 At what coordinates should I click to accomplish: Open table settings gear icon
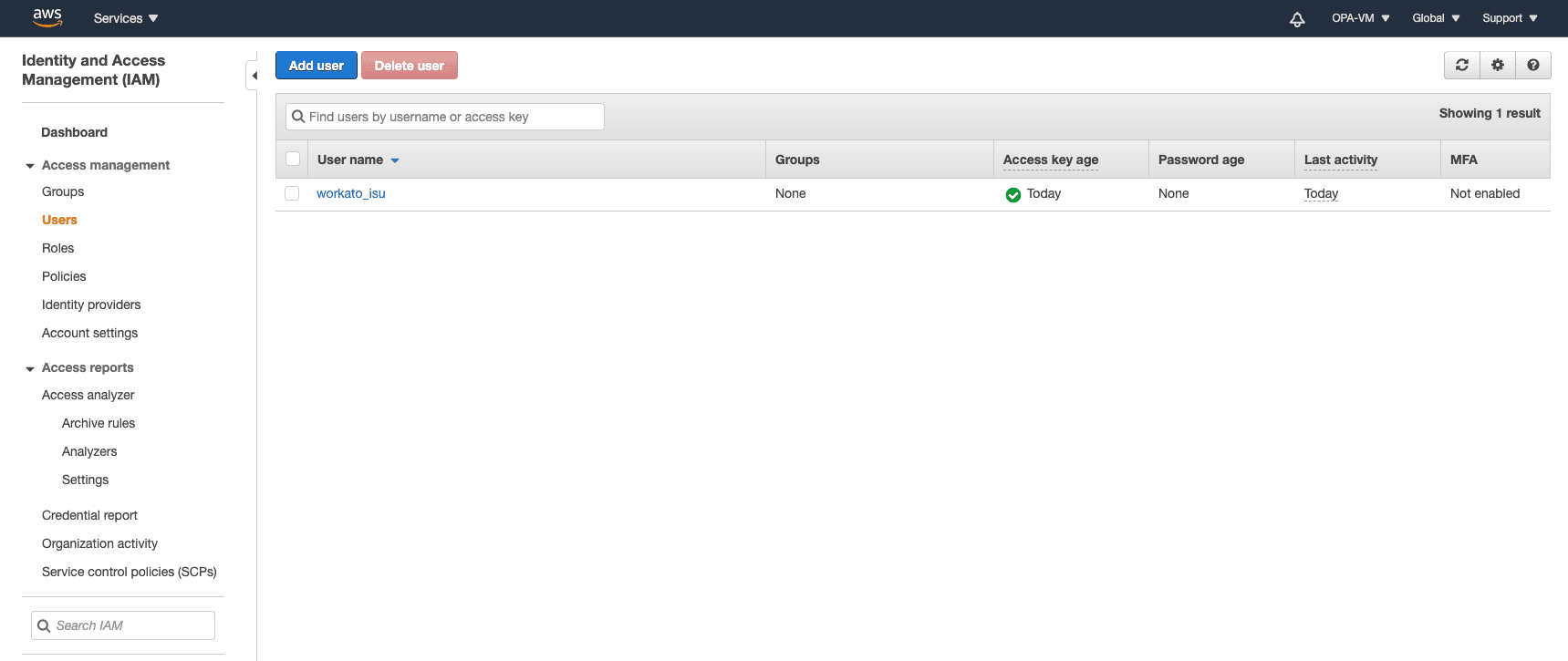(1497, 65)
